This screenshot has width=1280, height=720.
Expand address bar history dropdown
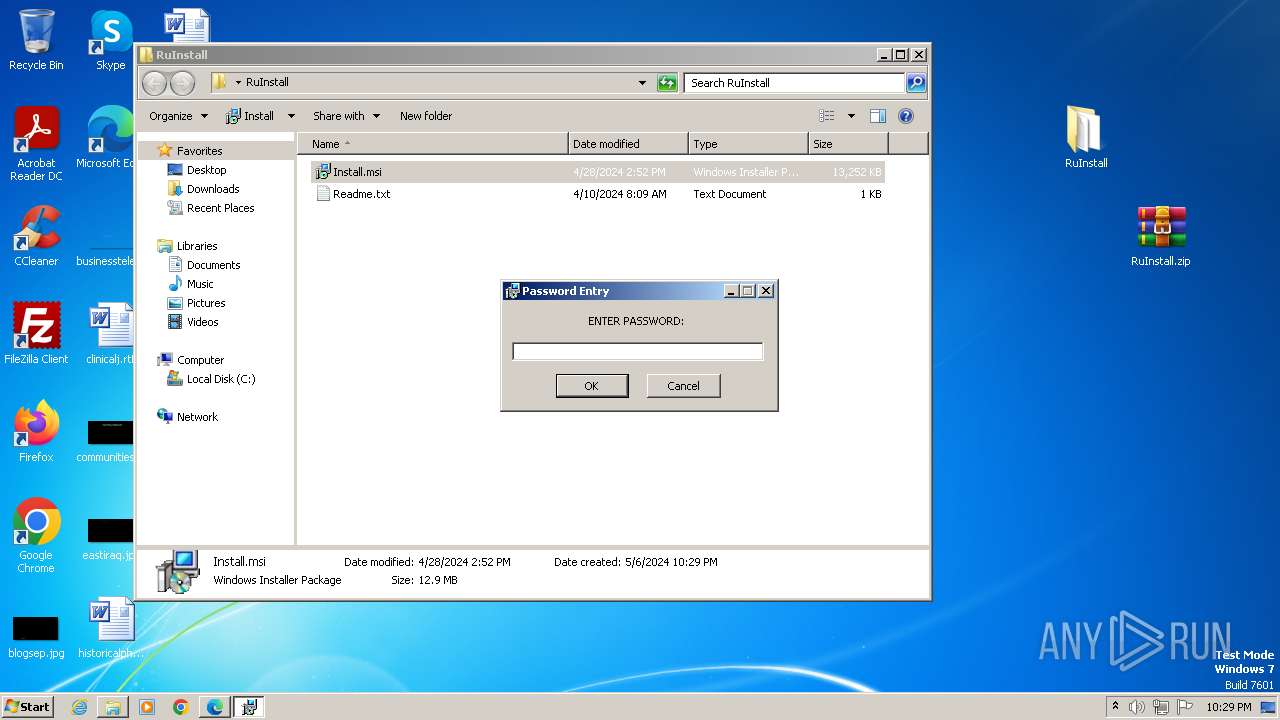(642, 83)
